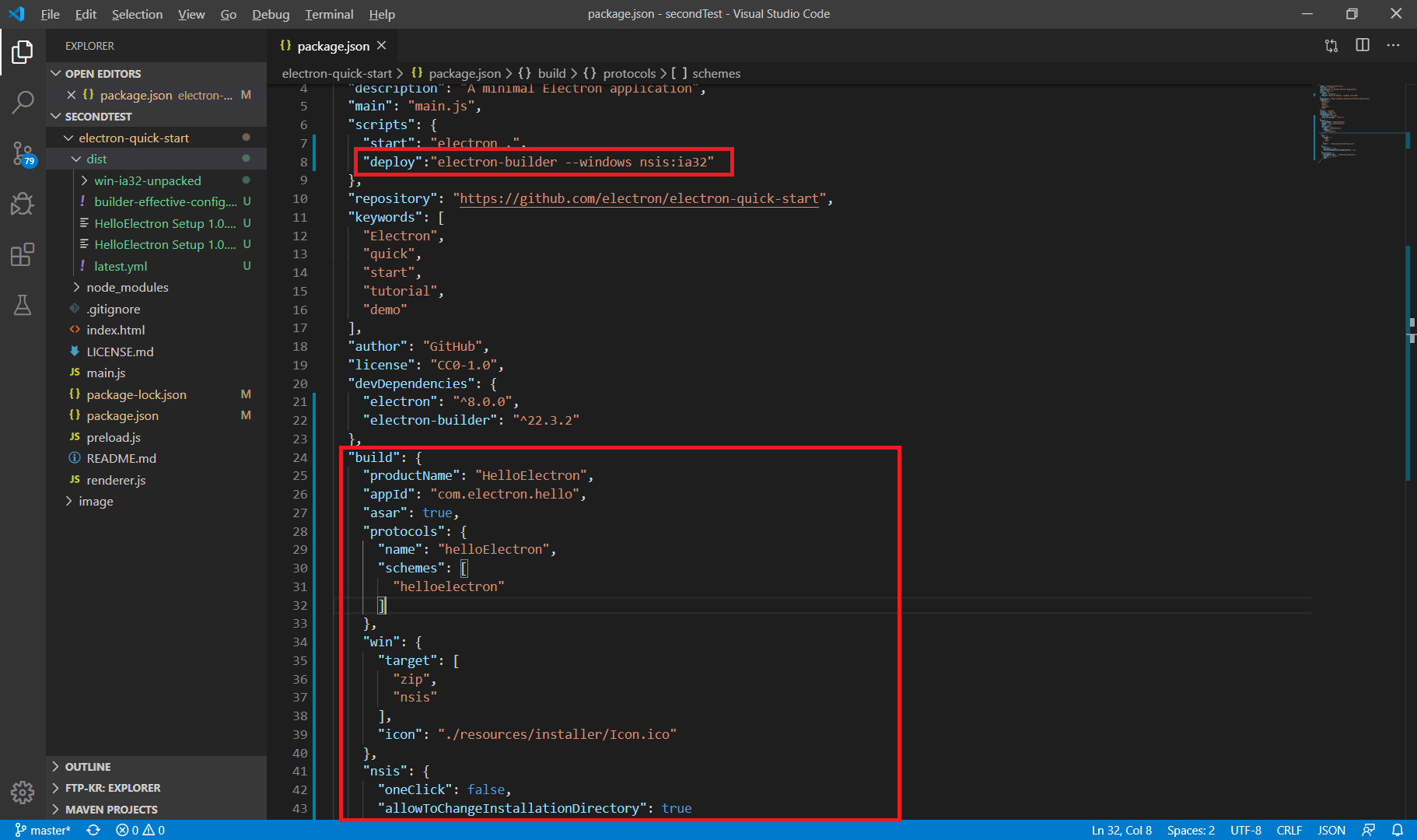Open the Search view in activity bar
The width and height of the screenshot is (1417, 840).
tap(23, 102)
